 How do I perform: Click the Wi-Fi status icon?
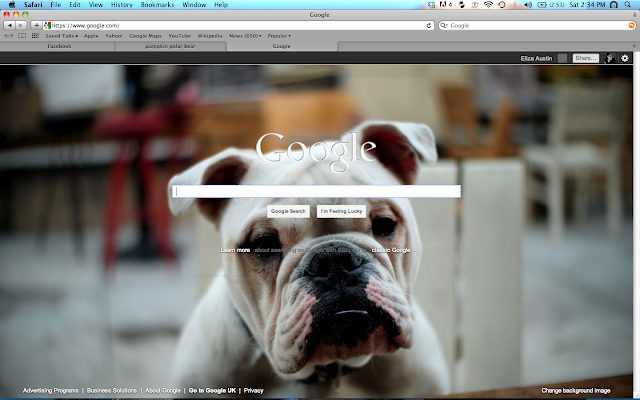(488, 5)
